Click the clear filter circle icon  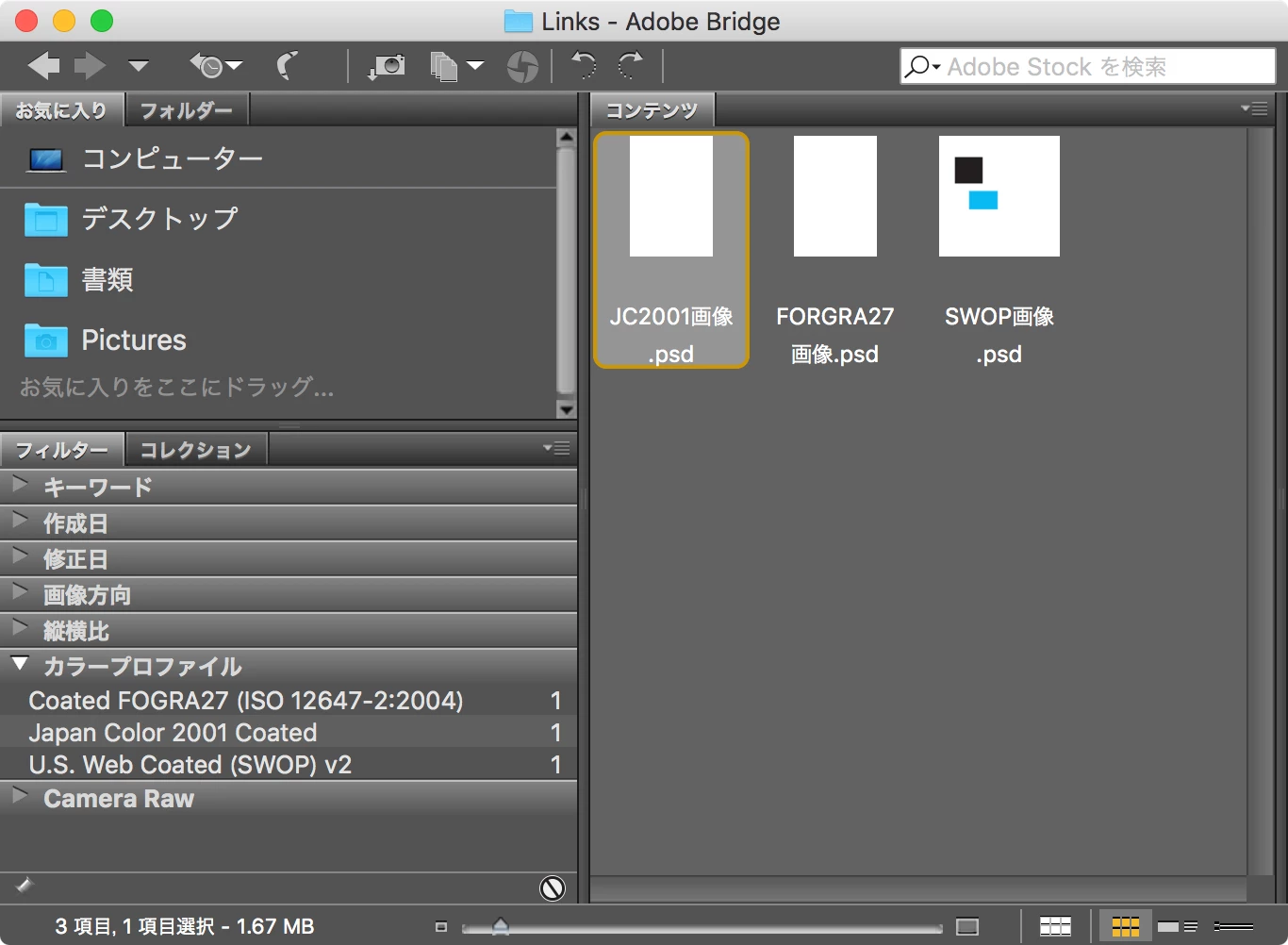pyautogui.click(x=553, y=887)
